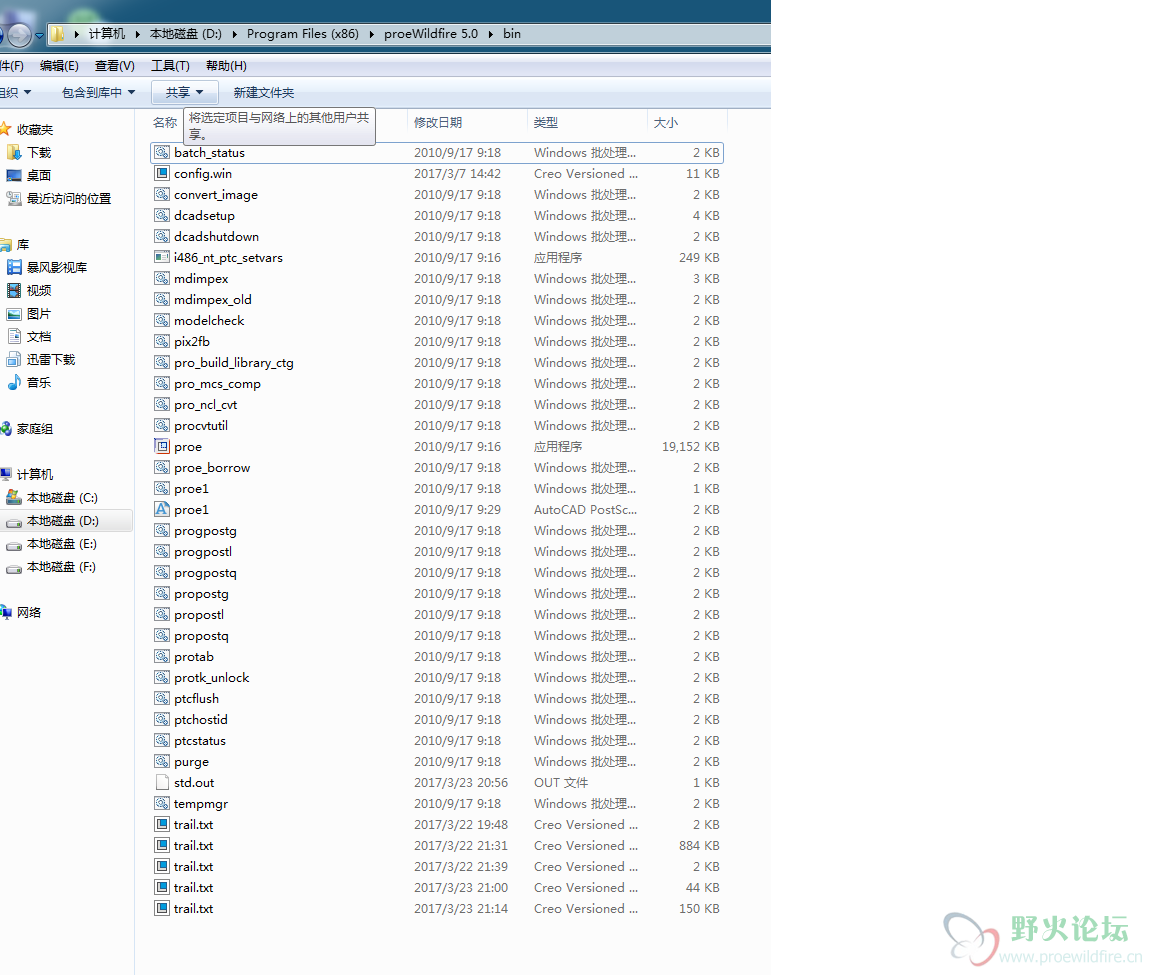Click the std.out blank file icon
Screen dimensions: 1152x975
pos(162,782)
